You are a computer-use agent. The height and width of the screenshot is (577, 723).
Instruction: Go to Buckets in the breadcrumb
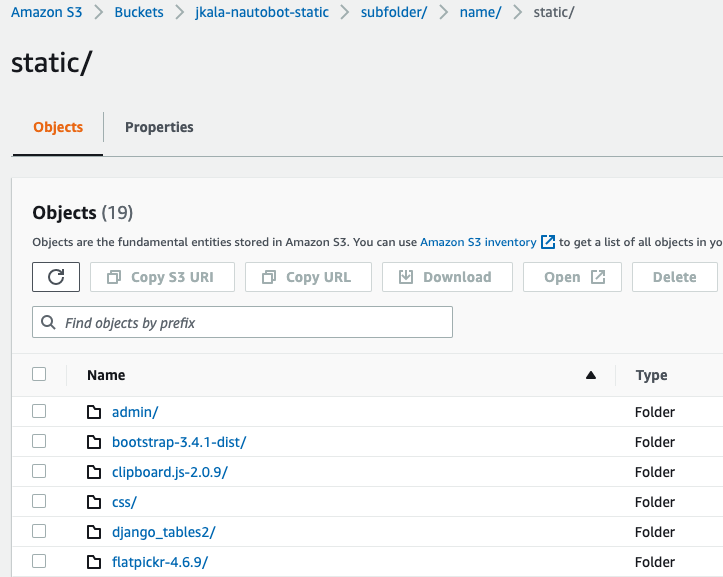click(139, 13)
